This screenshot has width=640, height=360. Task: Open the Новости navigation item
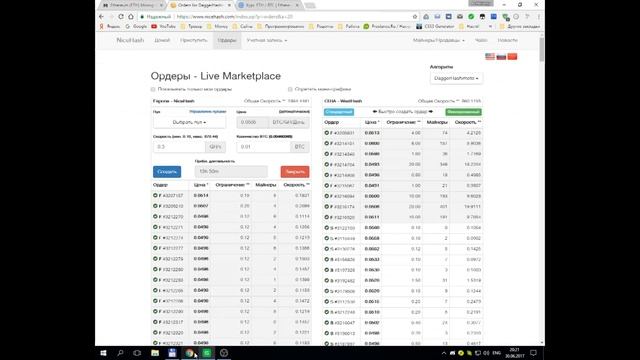click(507, 40)
